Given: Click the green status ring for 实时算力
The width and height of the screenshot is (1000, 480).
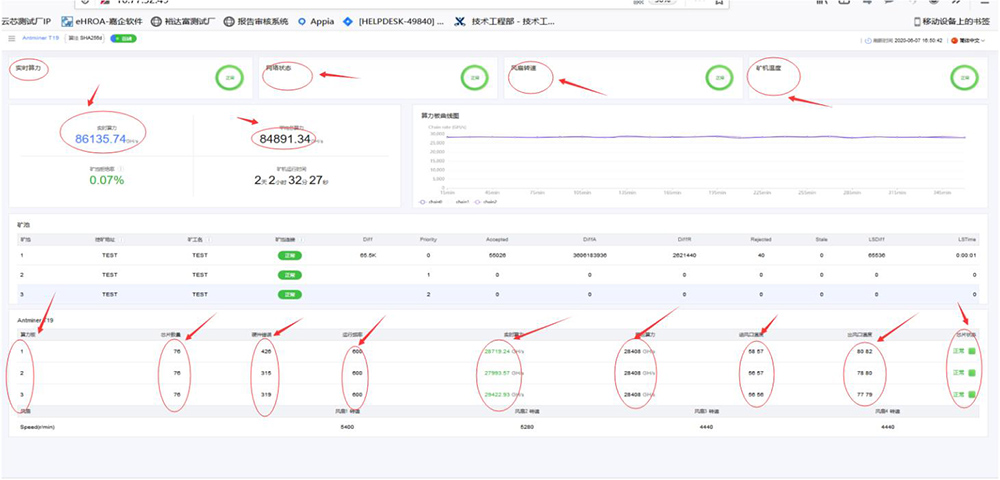Looking at the screenshot, I should coord(228,77).
